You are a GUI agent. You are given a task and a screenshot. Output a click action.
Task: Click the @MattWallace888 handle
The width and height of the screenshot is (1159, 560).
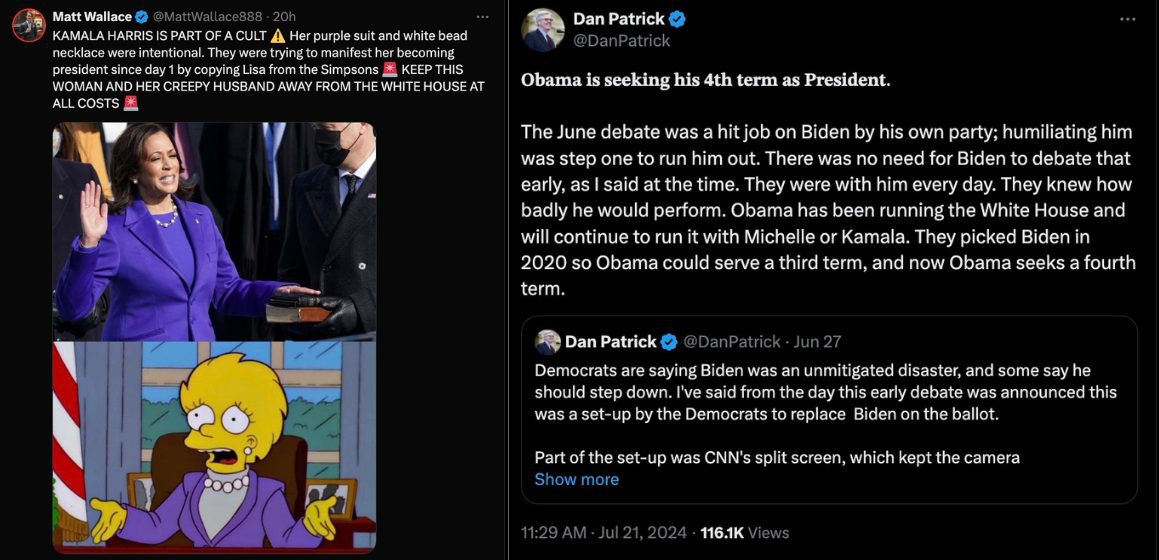click(206, 17)
